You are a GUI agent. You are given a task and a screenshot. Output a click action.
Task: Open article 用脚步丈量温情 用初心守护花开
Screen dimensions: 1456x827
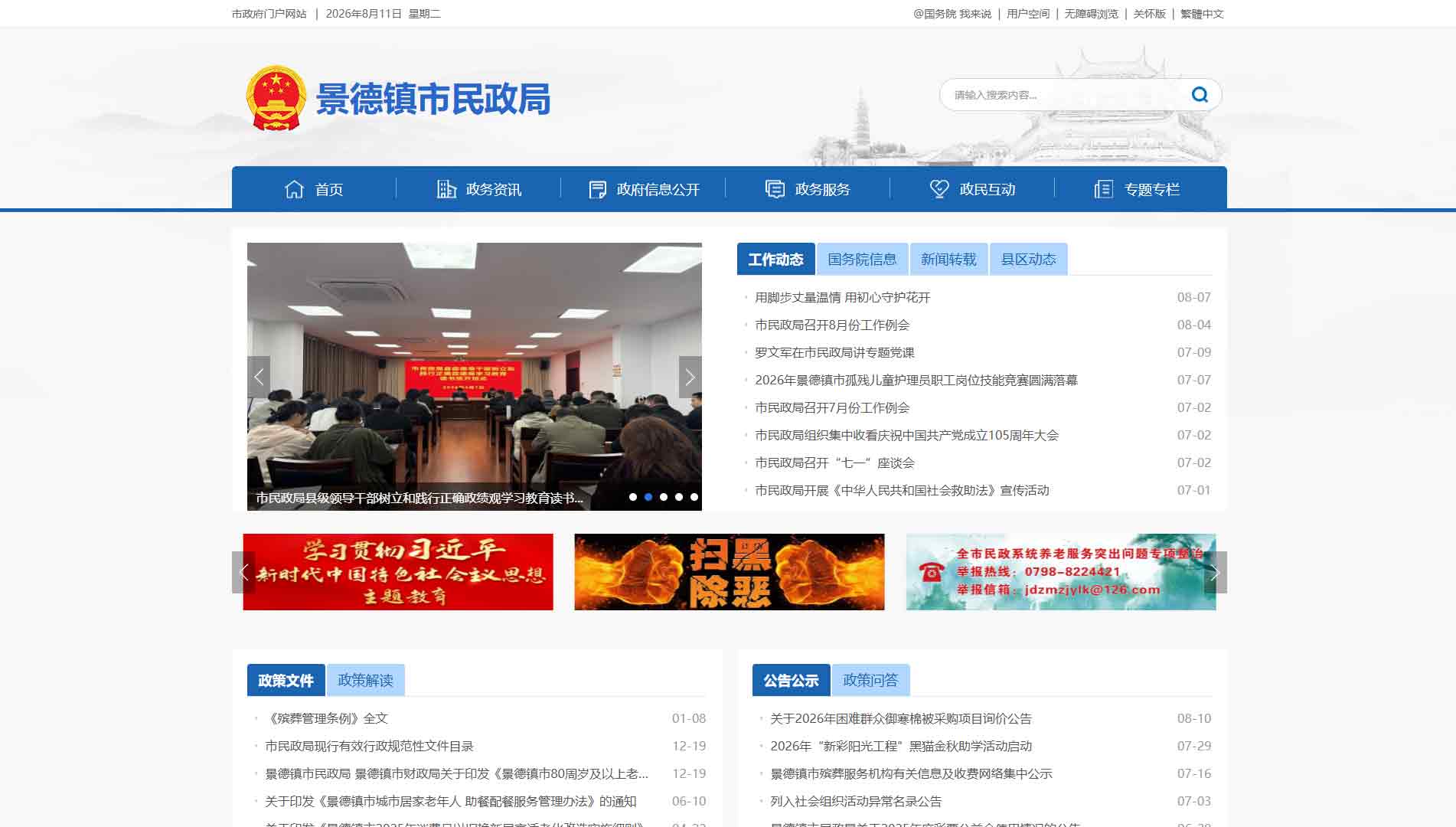(843, 297)
